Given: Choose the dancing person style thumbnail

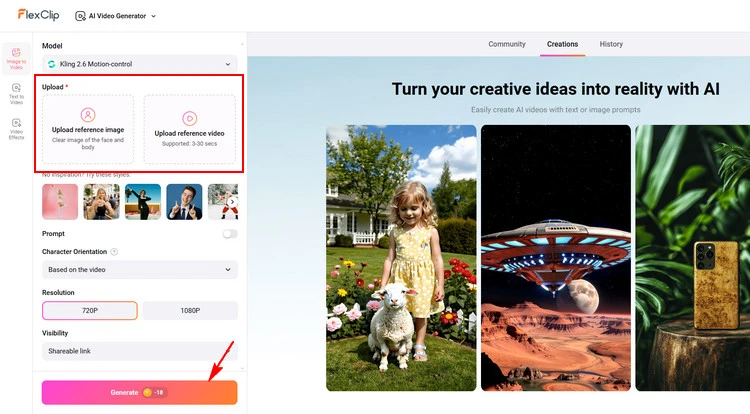Looking at the screenshot, I should [x=143, y=202].
